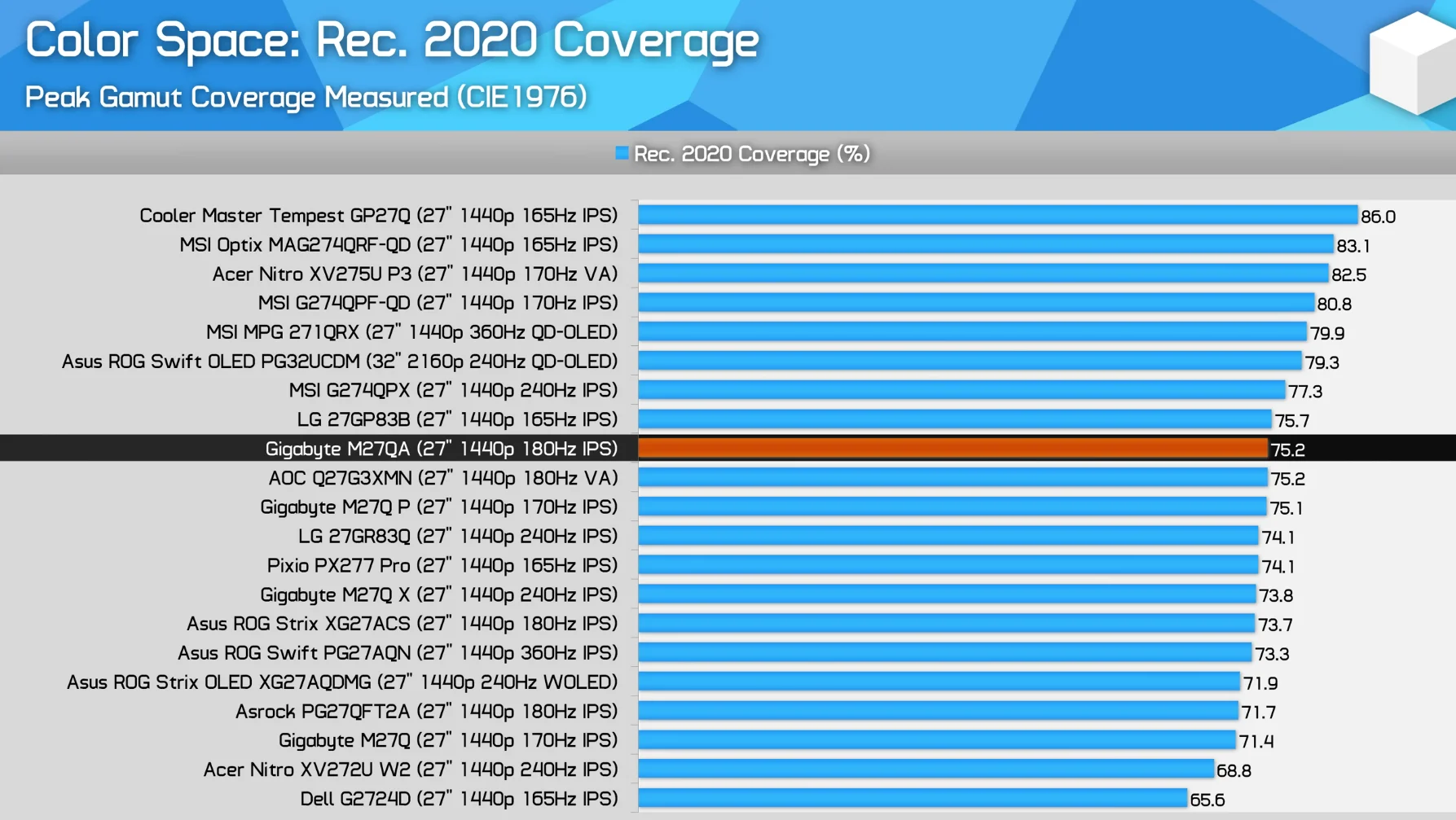
Task: Click the blue Rec. 2020 Coverage legend swatch
Action: point(622,153)
